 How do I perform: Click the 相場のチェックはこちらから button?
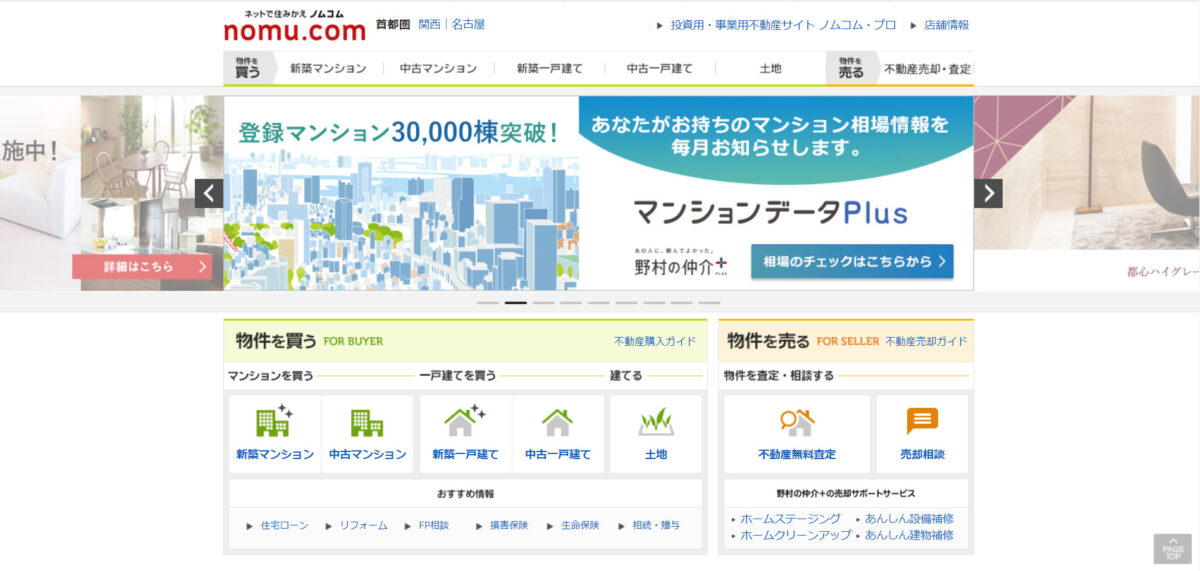[x=852, y=261]
